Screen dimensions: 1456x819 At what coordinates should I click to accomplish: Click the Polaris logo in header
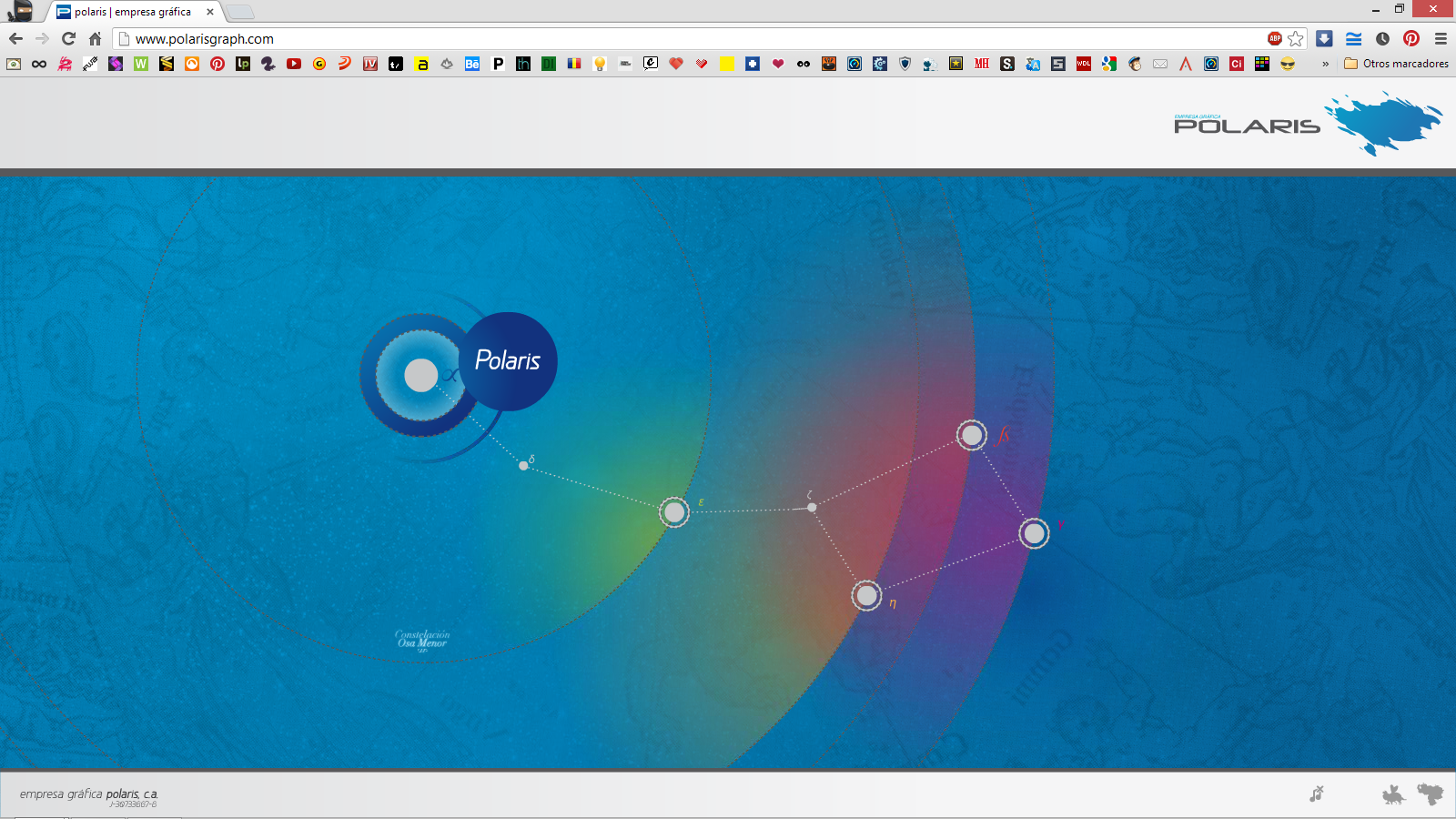point(1308,124)
